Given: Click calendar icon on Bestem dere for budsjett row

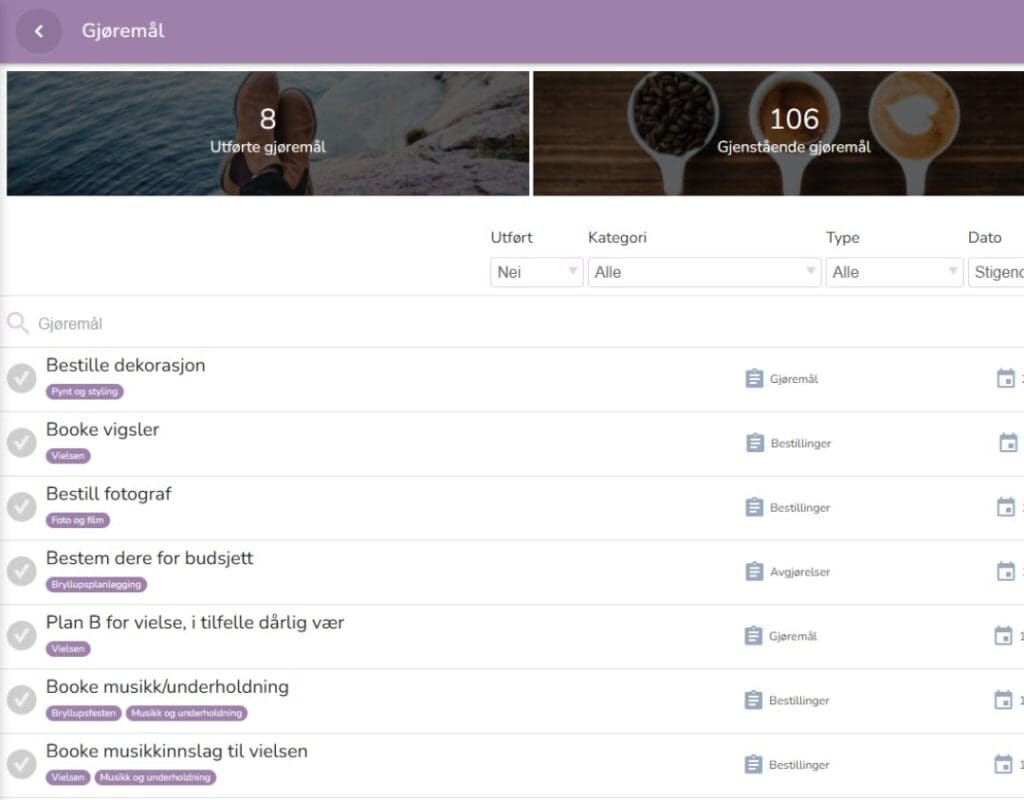Looking at the screenshot, I should [1006, 571].
